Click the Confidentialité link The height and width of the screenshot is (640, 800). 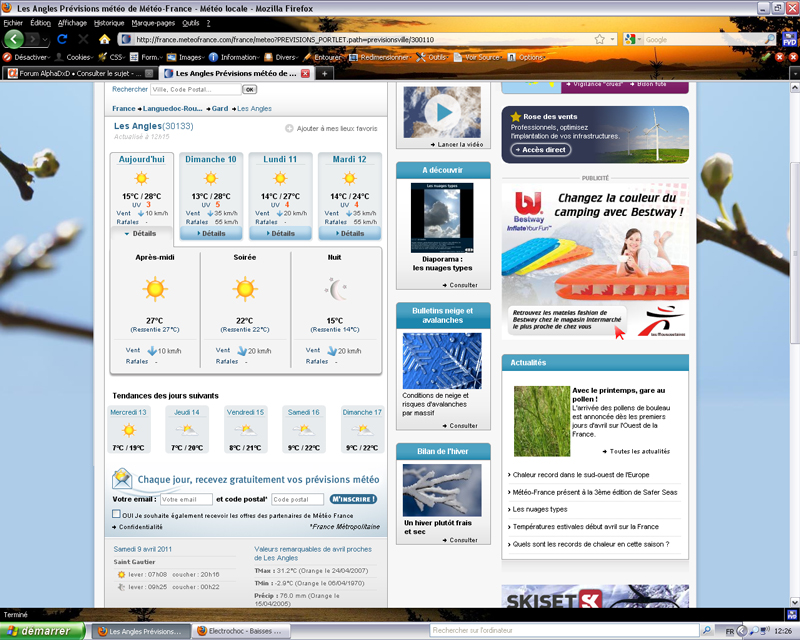(141, 527)
